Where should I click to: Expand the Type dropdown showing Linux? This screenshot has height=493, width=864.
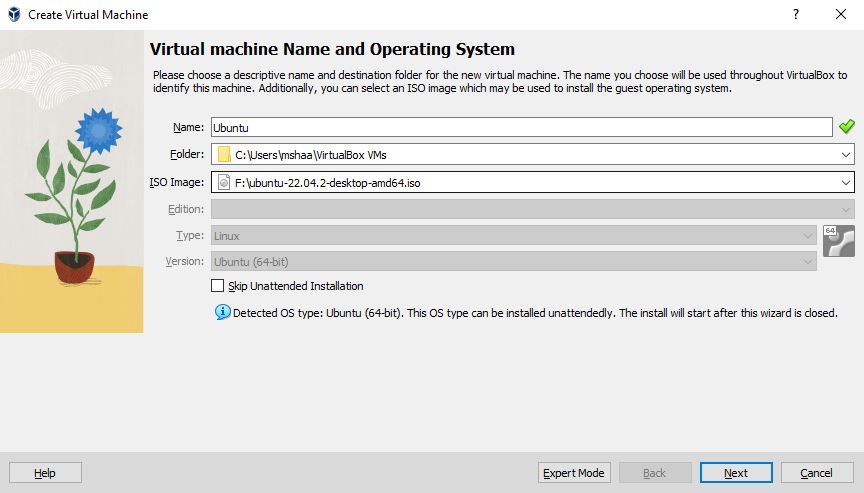tap(808, 236)
